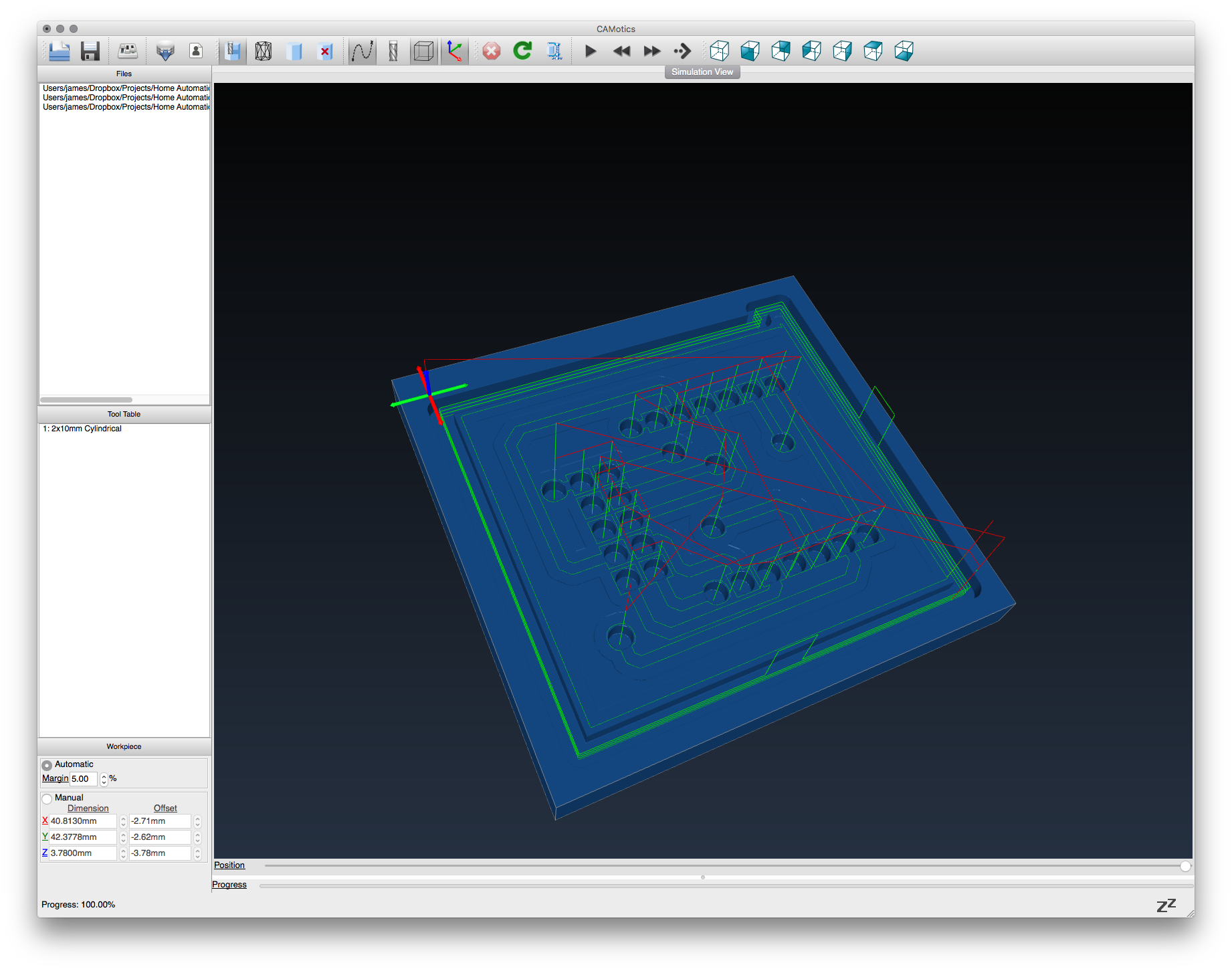Toggle the axes display icon
This screenshot has height=971, width=1232.
pyautogui.click(x=455, y=51)
